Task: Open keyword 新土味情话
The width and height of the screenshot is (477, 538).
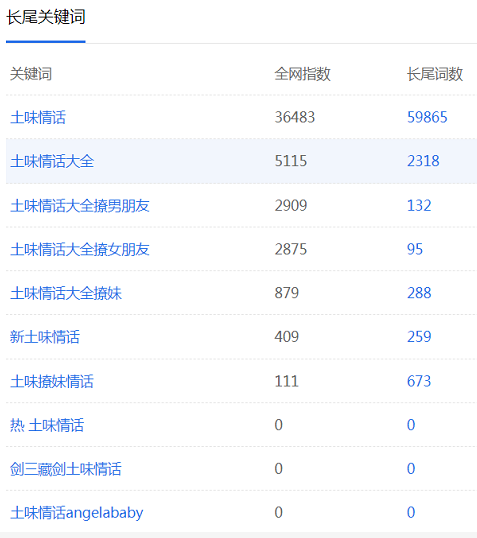Action: tap(45, 337)
